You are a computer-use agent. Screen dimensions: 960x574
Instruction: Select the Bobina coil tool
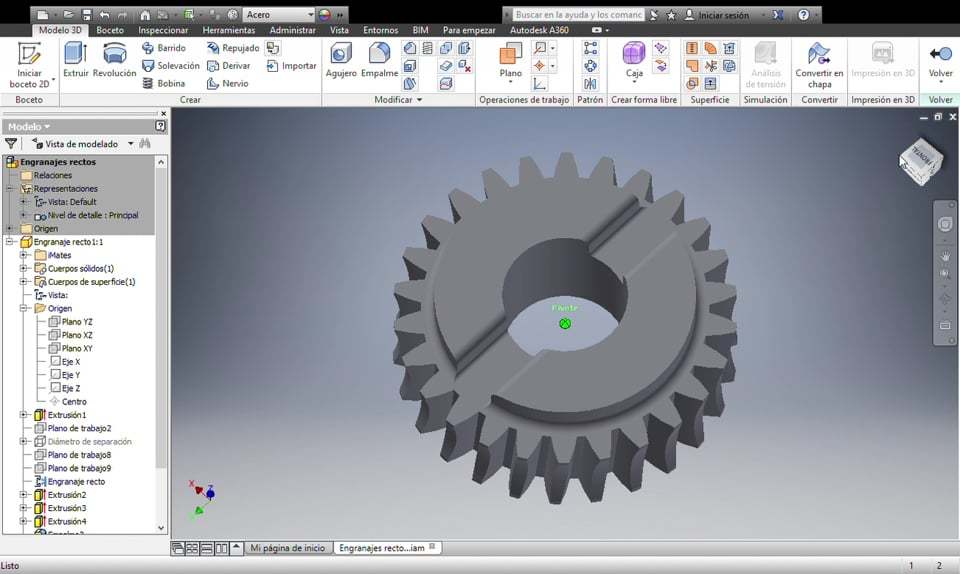[163, 83]
